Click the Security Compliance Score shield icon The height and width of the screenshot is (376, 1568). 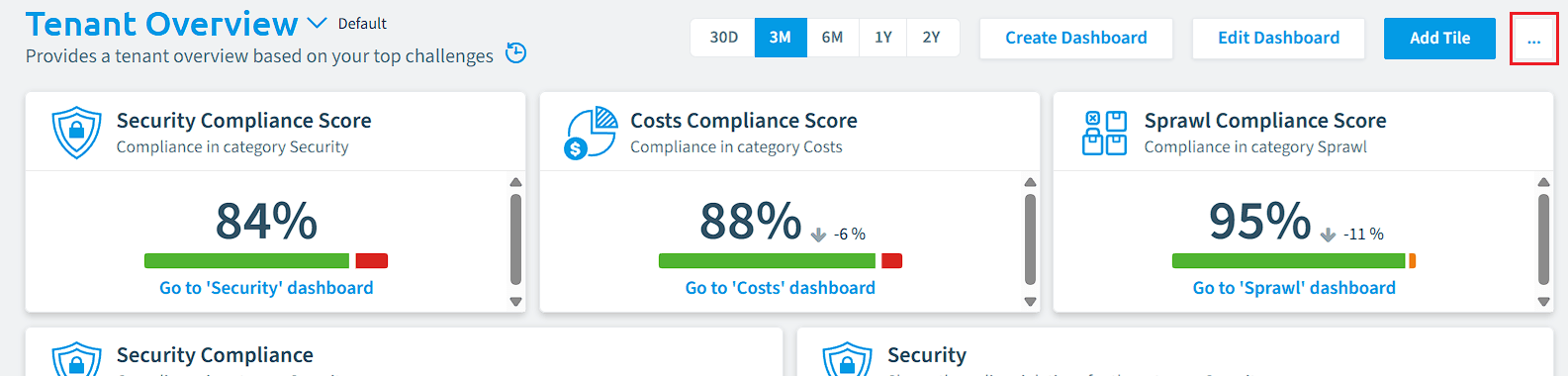[x=76, y=133]
